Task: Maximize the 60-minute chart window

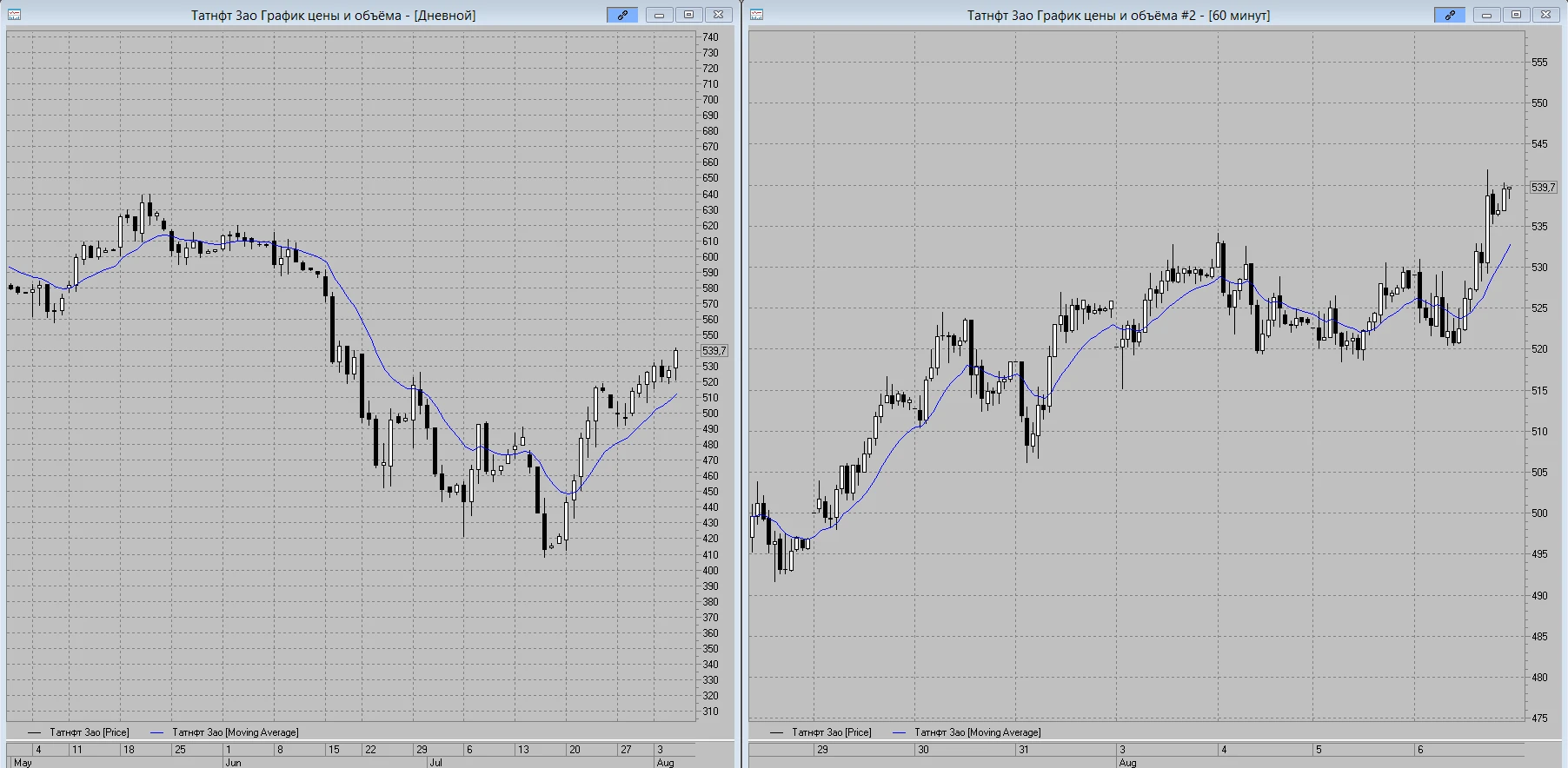Action: tap(1517, 15)
